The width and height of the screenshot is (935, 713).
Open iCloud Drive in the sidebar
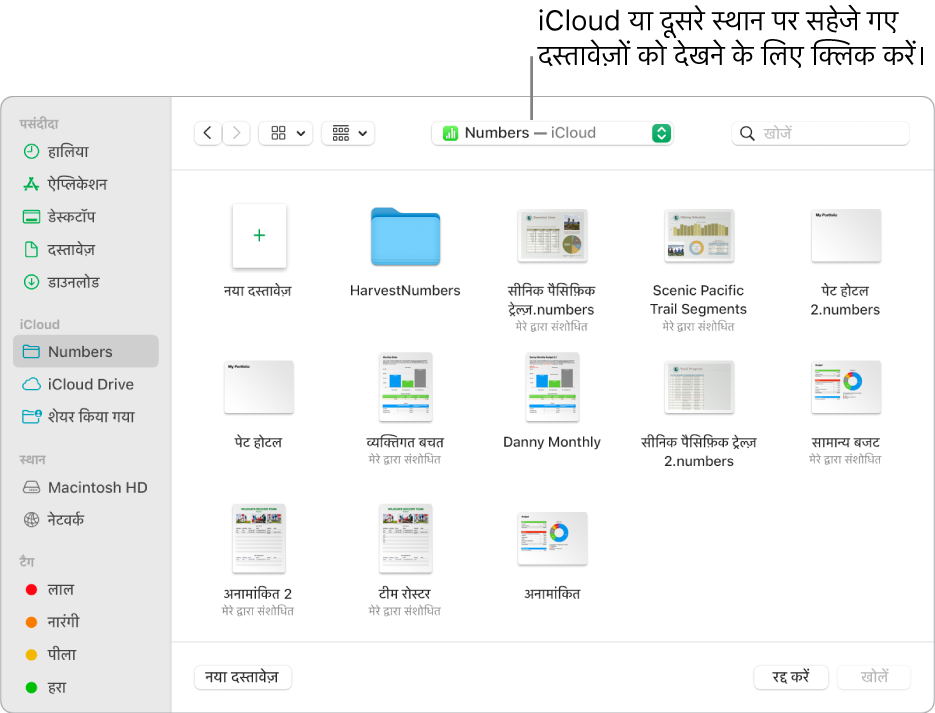point(78,384)
